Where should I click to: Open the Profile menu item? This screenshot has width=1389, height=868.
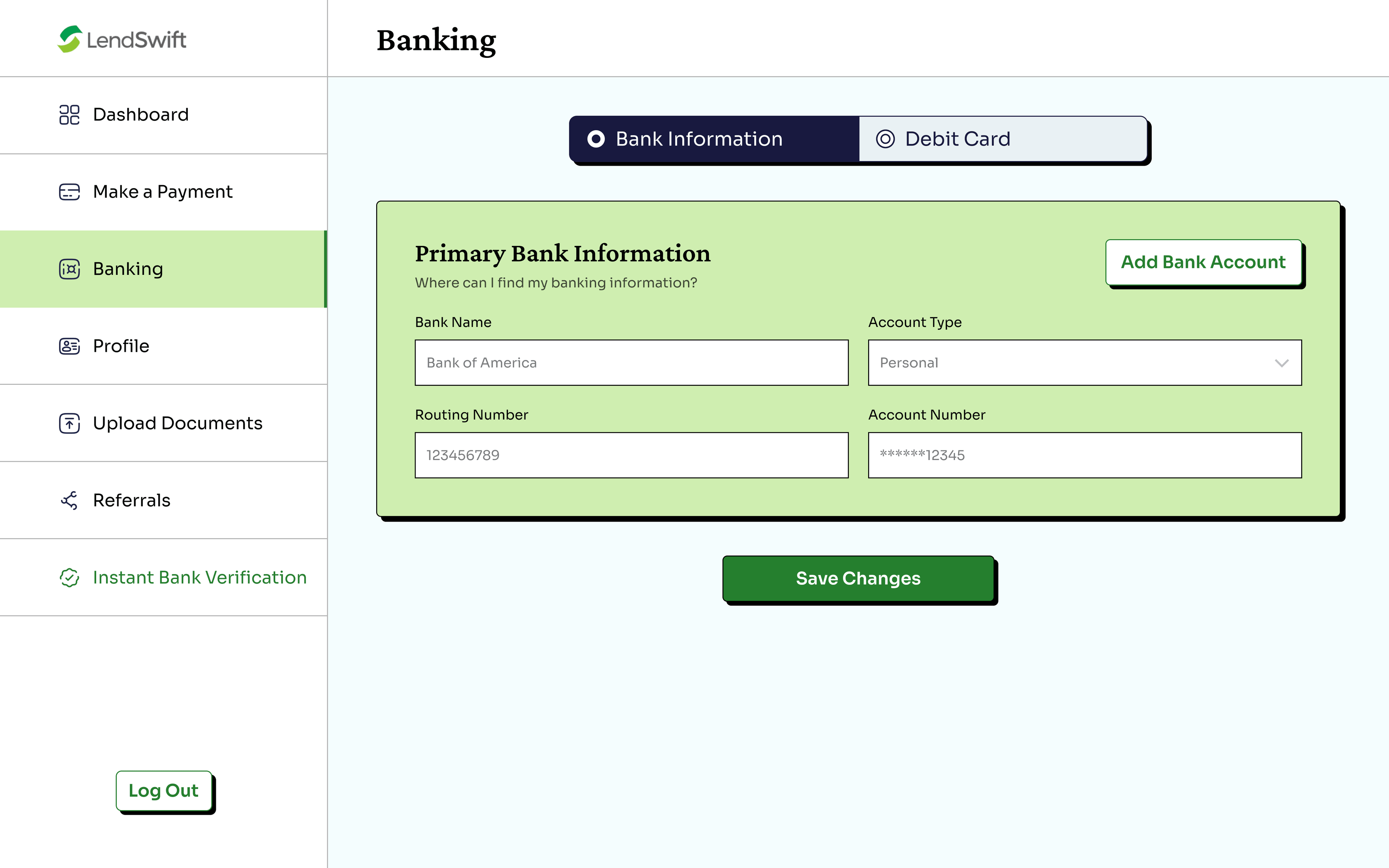point(163,346)
